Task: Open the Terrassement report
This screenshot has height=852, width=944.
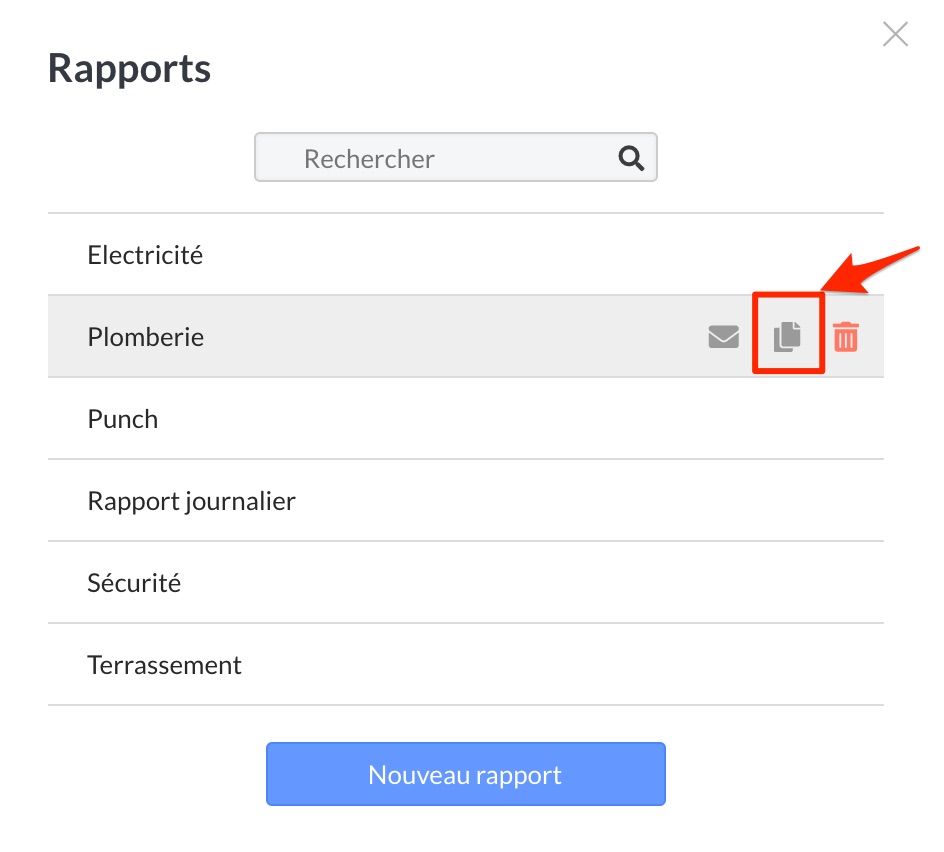Action: (165, 665)
